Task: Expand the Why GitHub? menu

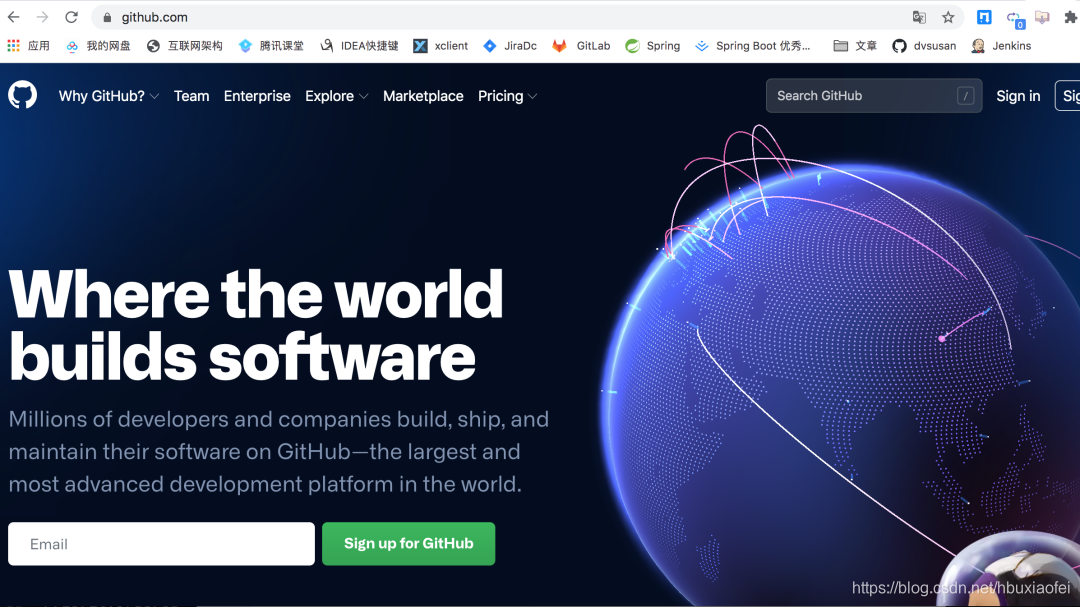Action: pos(109,96)
